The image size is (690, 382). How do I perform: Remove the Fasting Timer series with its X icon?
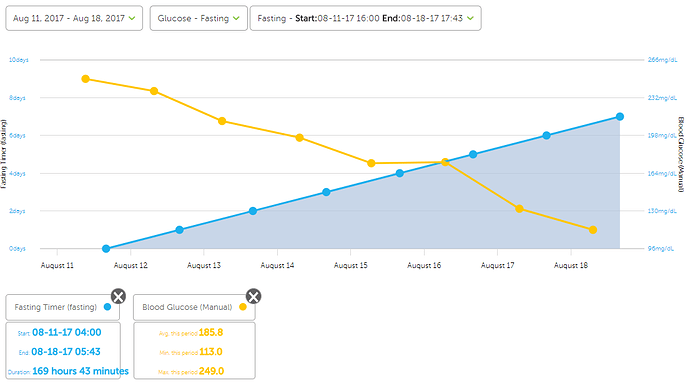[118, 296]
